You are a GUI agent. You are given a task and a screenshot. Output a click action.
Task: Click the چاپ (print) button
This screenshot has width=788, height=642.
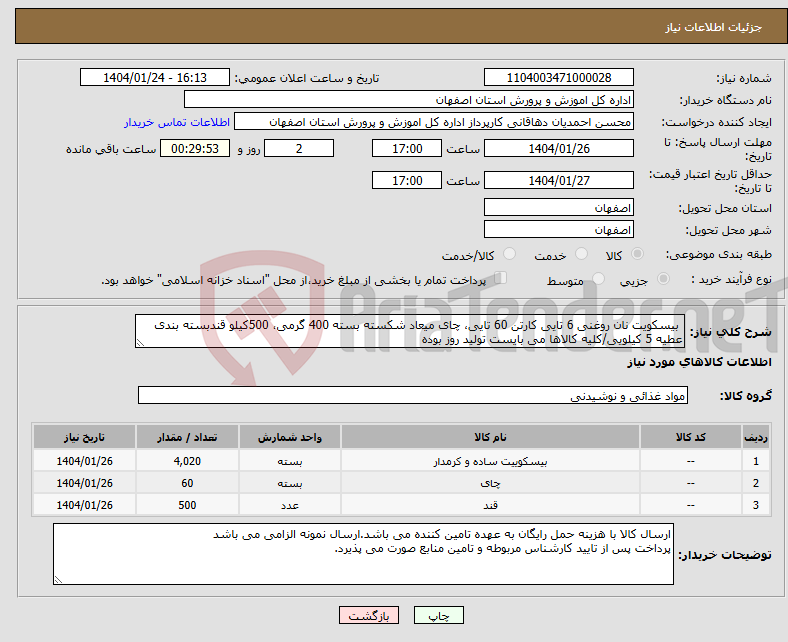pos(438,615)
